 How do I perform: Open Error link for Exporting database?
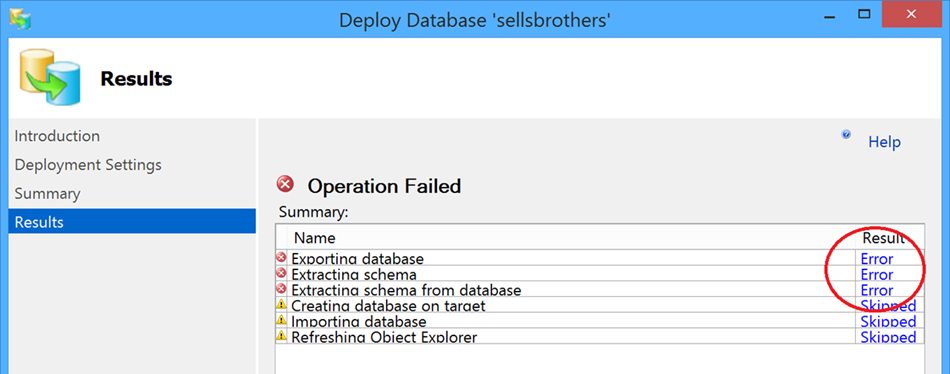click(x=877, y=259)
